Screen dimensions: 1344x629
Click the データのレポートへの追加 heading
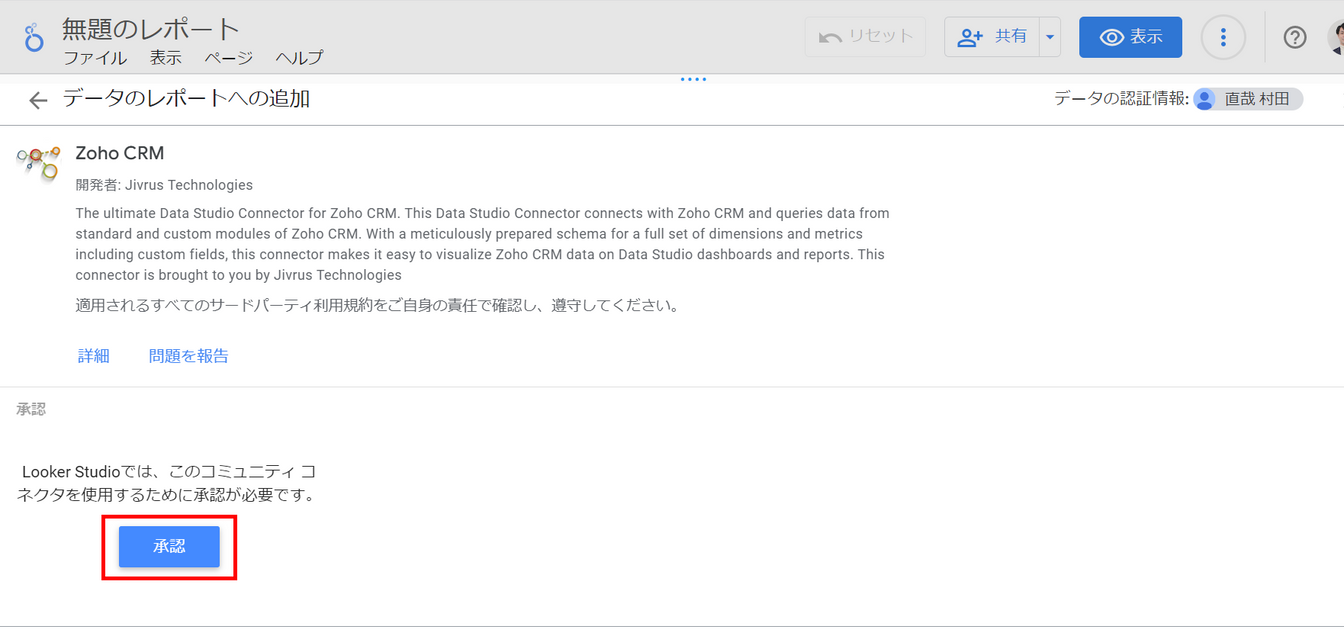tap(186, 98)
